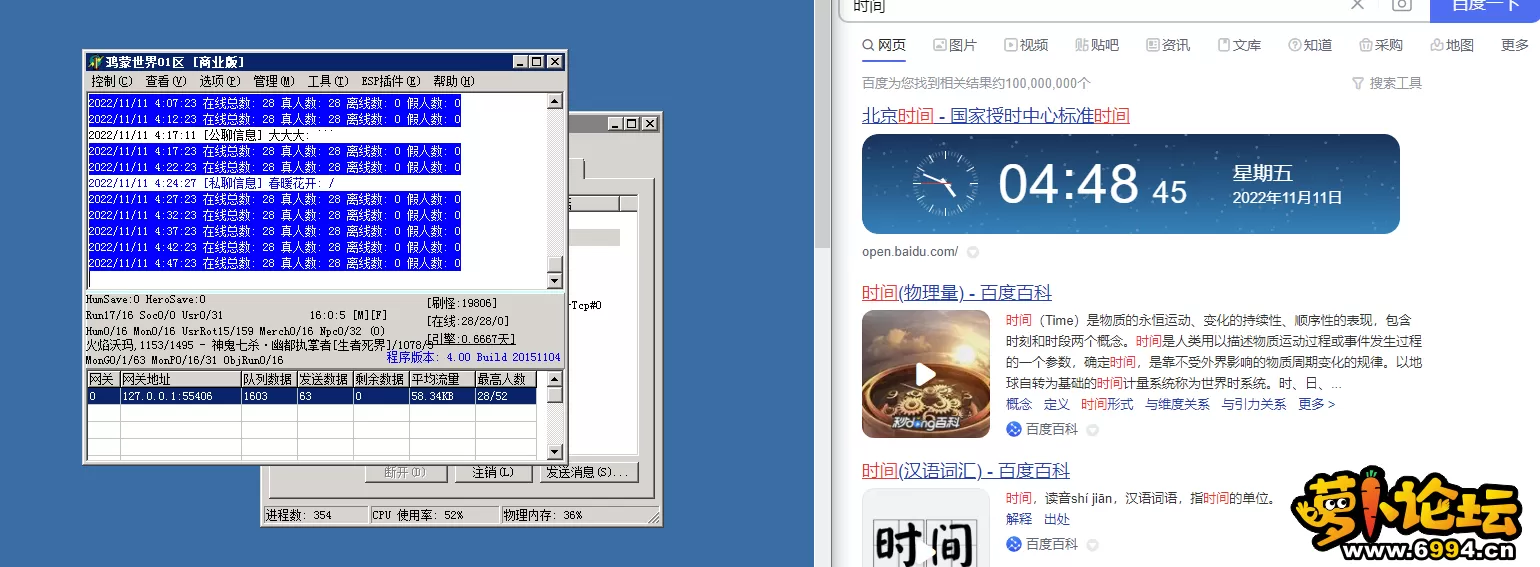The image size is (1540, 567).
Task: Switch to the 地图 search tab
Action: point(1452,45)
